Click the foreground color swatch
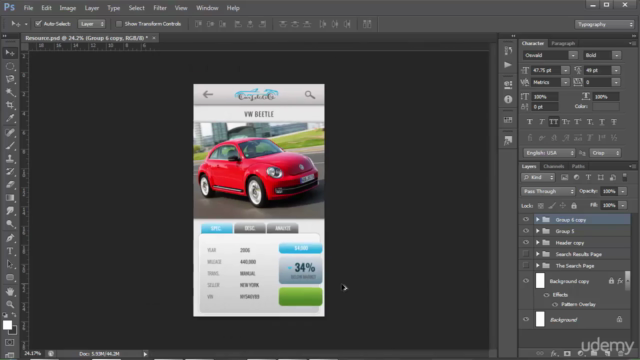Screen dimensions: 640x360 [x=7, y=325]
